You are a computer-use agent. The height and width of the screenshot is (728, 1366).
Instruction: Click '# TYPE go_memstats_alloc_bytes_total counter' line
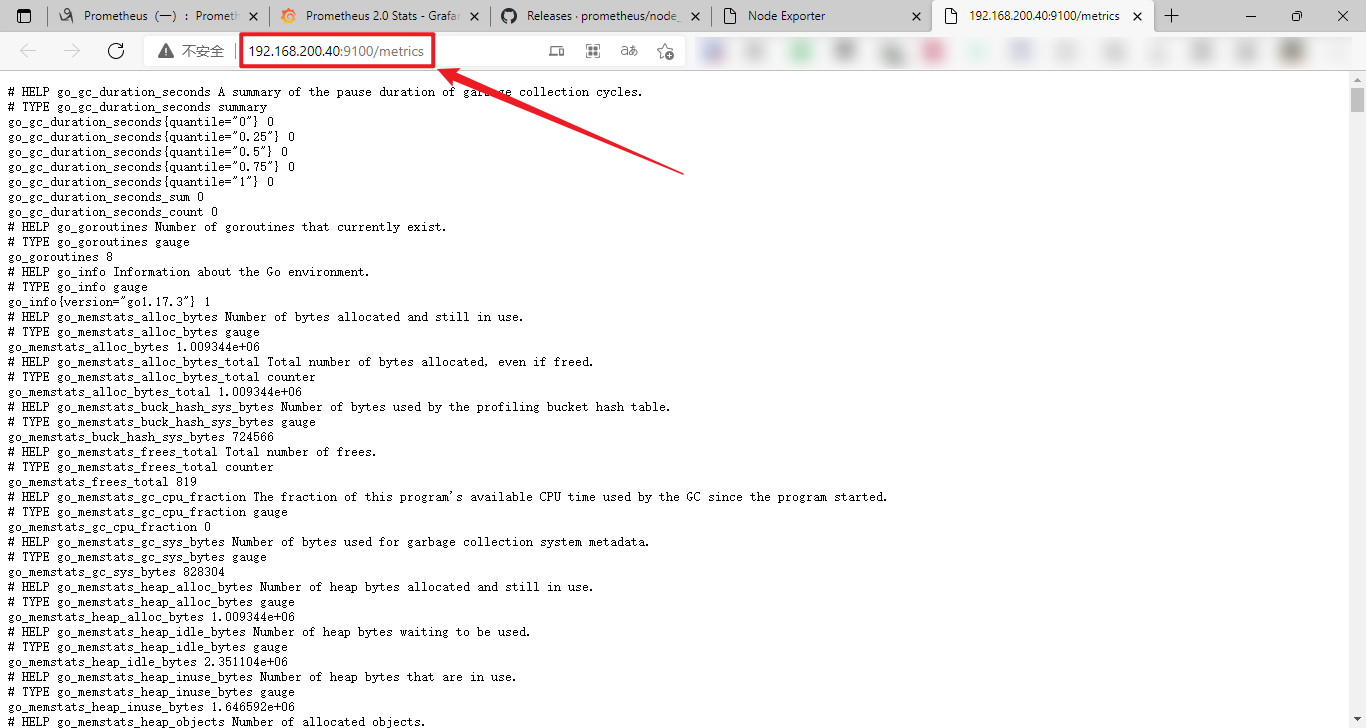point(162,377)
